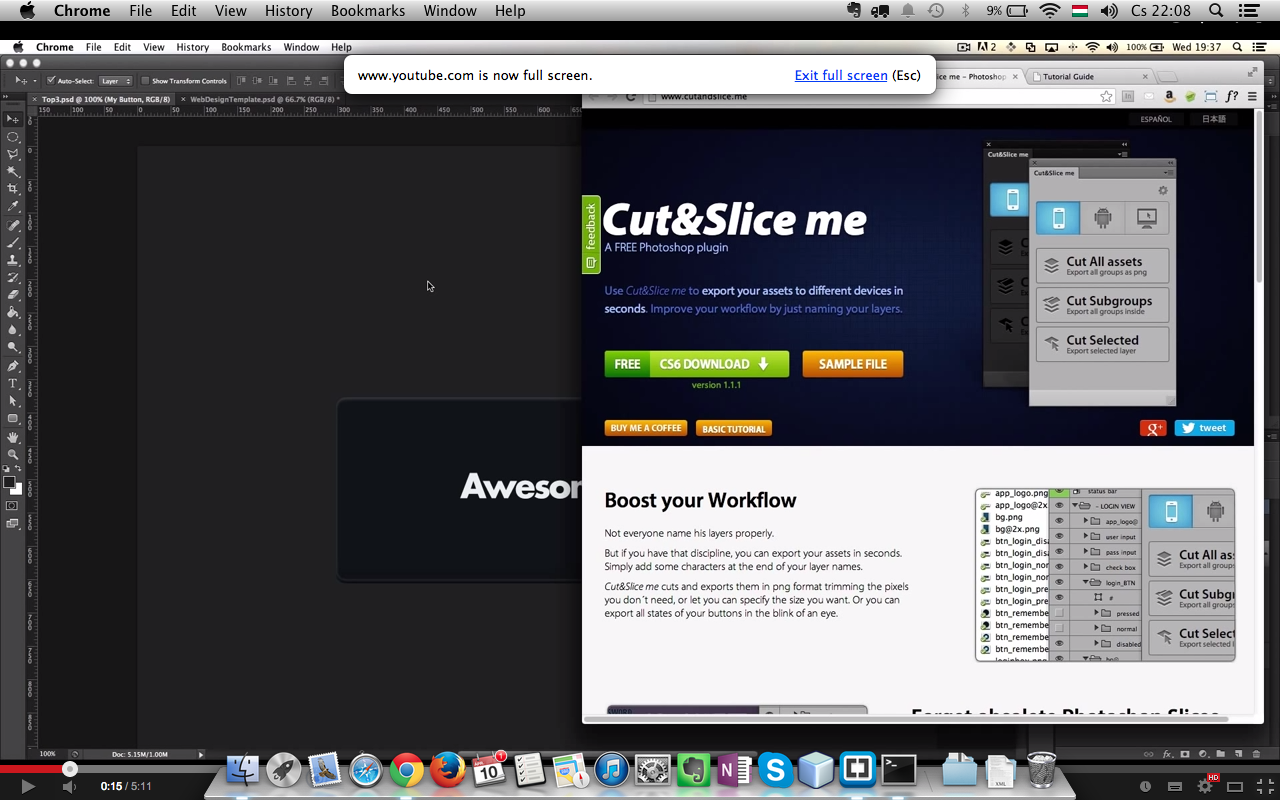Select the Move tool in Photoshop toolbar

click(13, 119)
